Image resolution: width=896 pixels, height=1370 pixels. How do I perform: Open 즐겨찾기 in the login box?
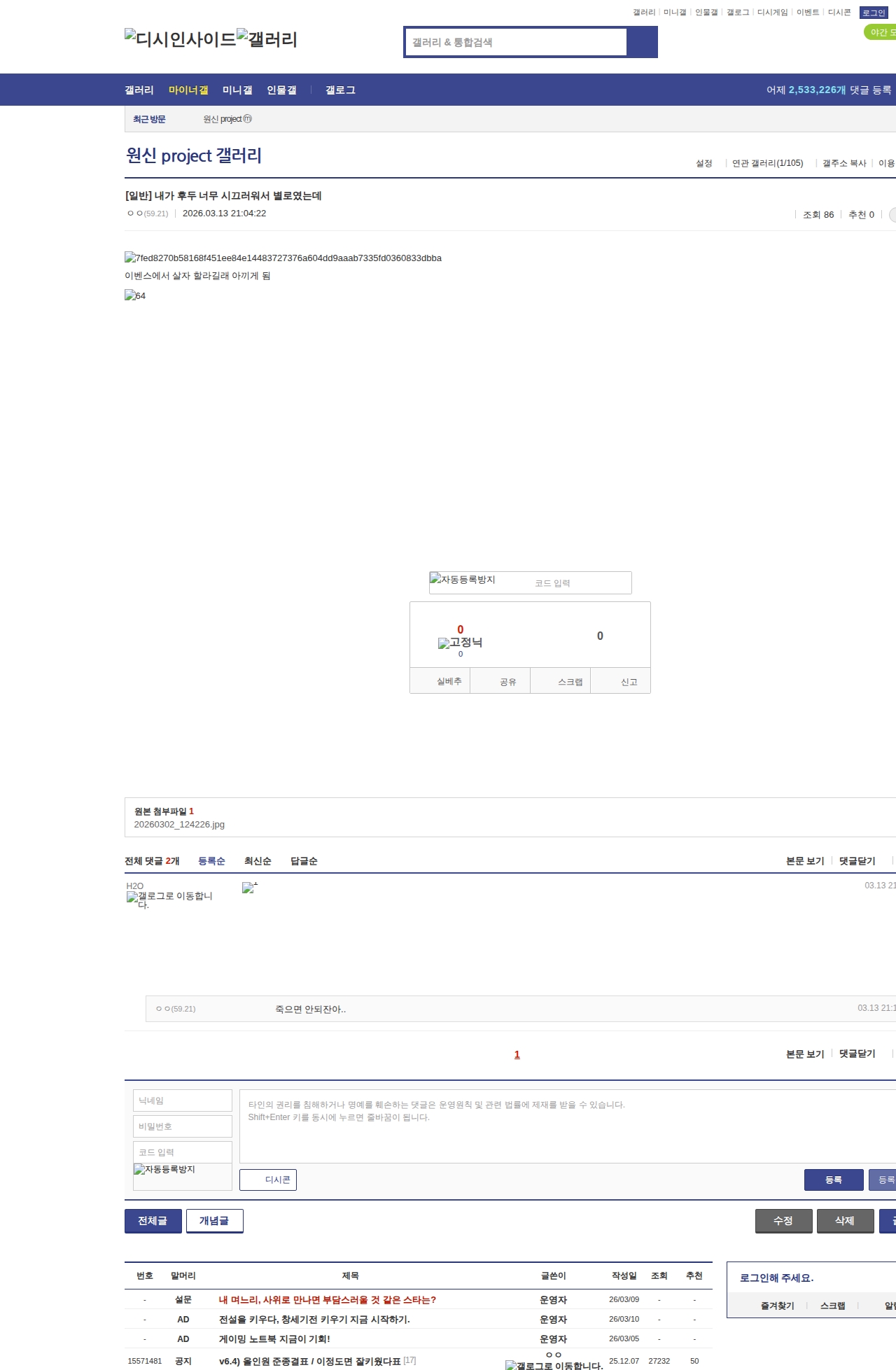pos(777,1306)
